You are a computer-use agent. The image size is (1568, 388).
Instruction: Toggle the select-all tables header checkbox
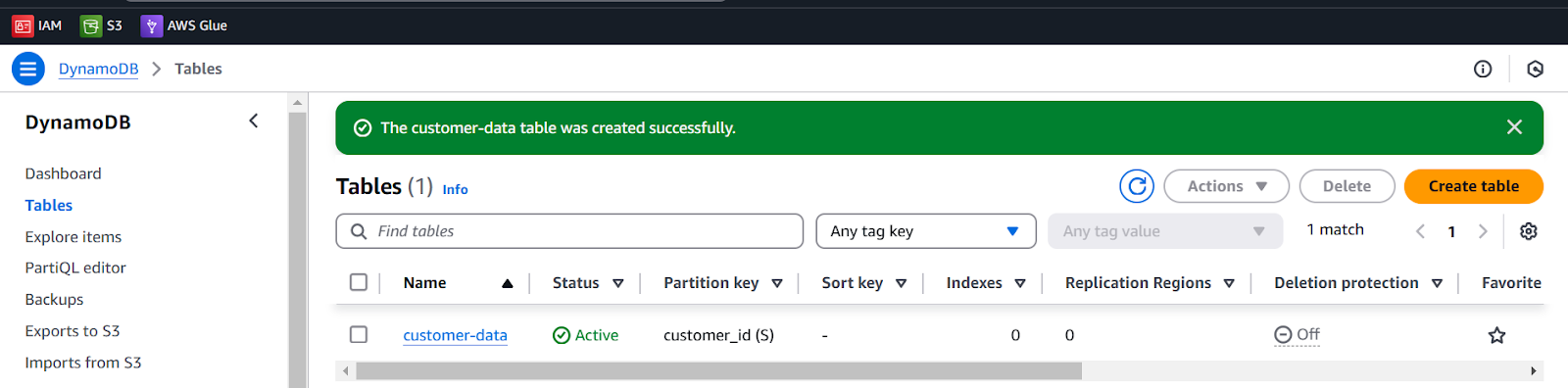pyautogui.click(x=359, y=282)
